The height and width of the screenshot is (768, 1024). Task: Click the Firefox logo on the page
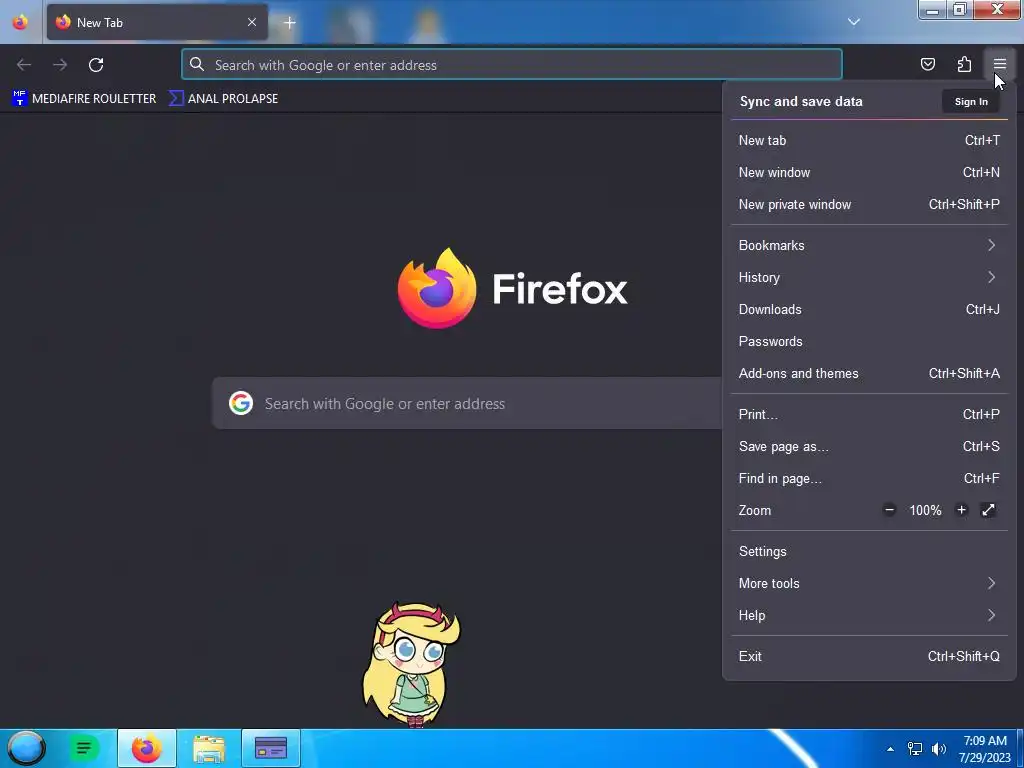coord(436,289)
